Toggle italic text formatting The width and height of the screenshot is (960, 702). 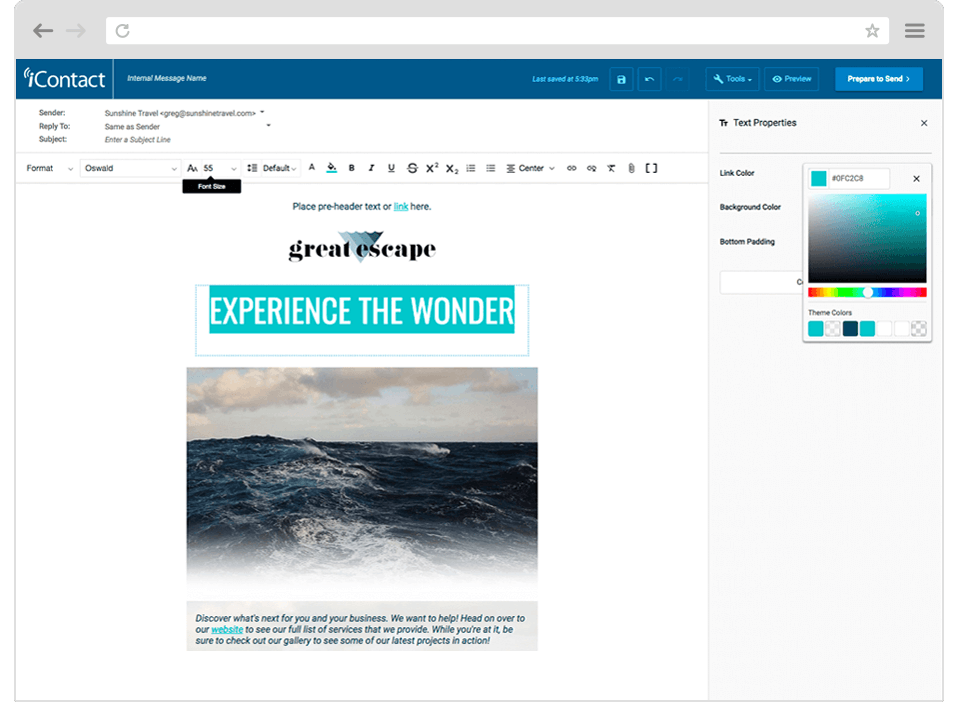click(x=371, y=168)
